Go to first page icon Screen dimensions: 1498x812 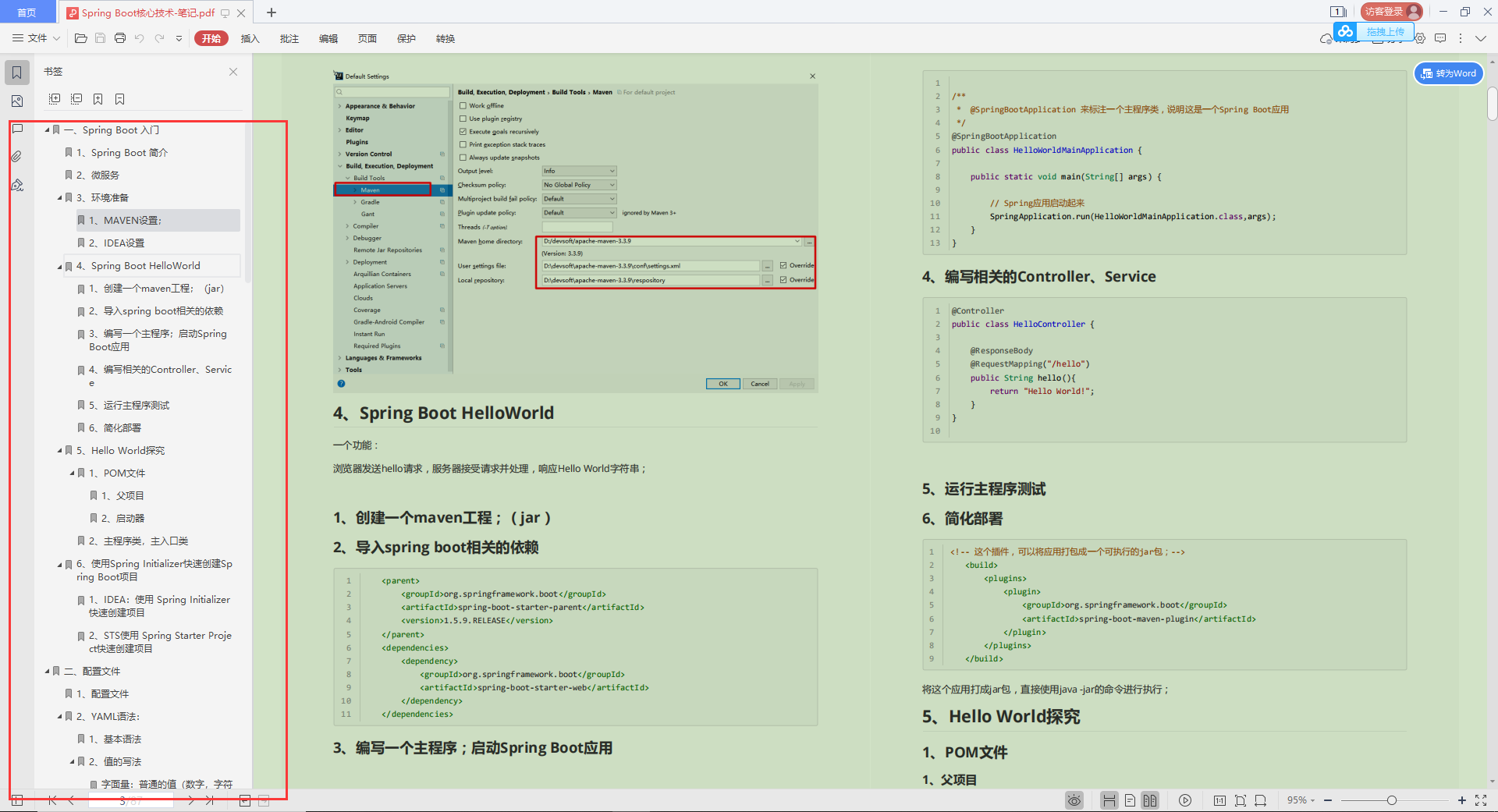click(x=52, y=800)
